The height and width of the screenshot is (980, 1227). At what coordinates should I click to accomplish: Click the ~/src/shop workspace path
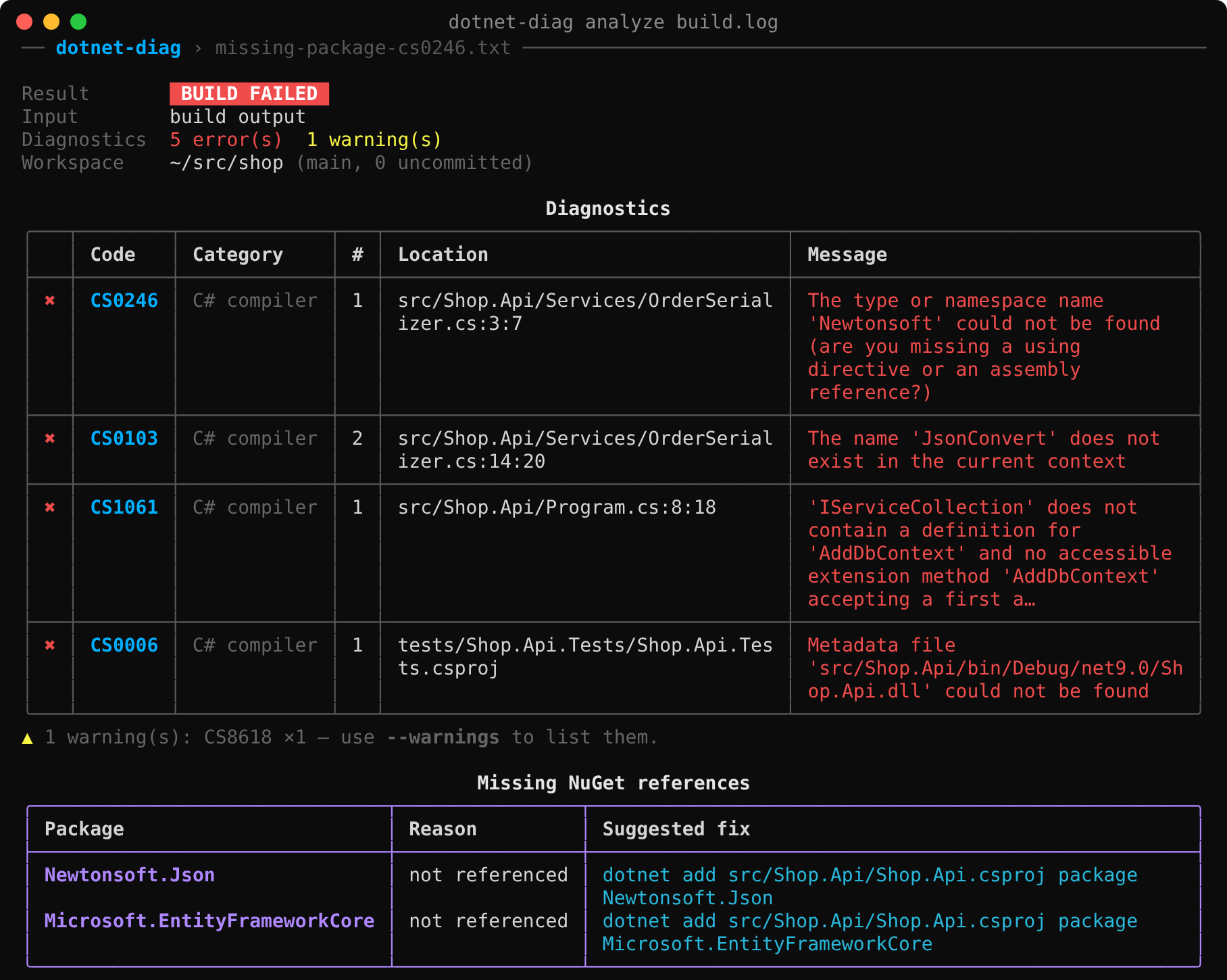click(226, 163)
